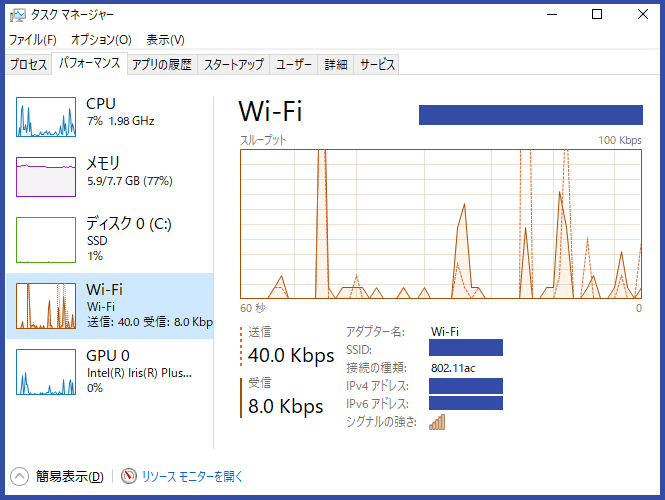Select the メモリ usage graph thumbnail

tap(46, 177)
